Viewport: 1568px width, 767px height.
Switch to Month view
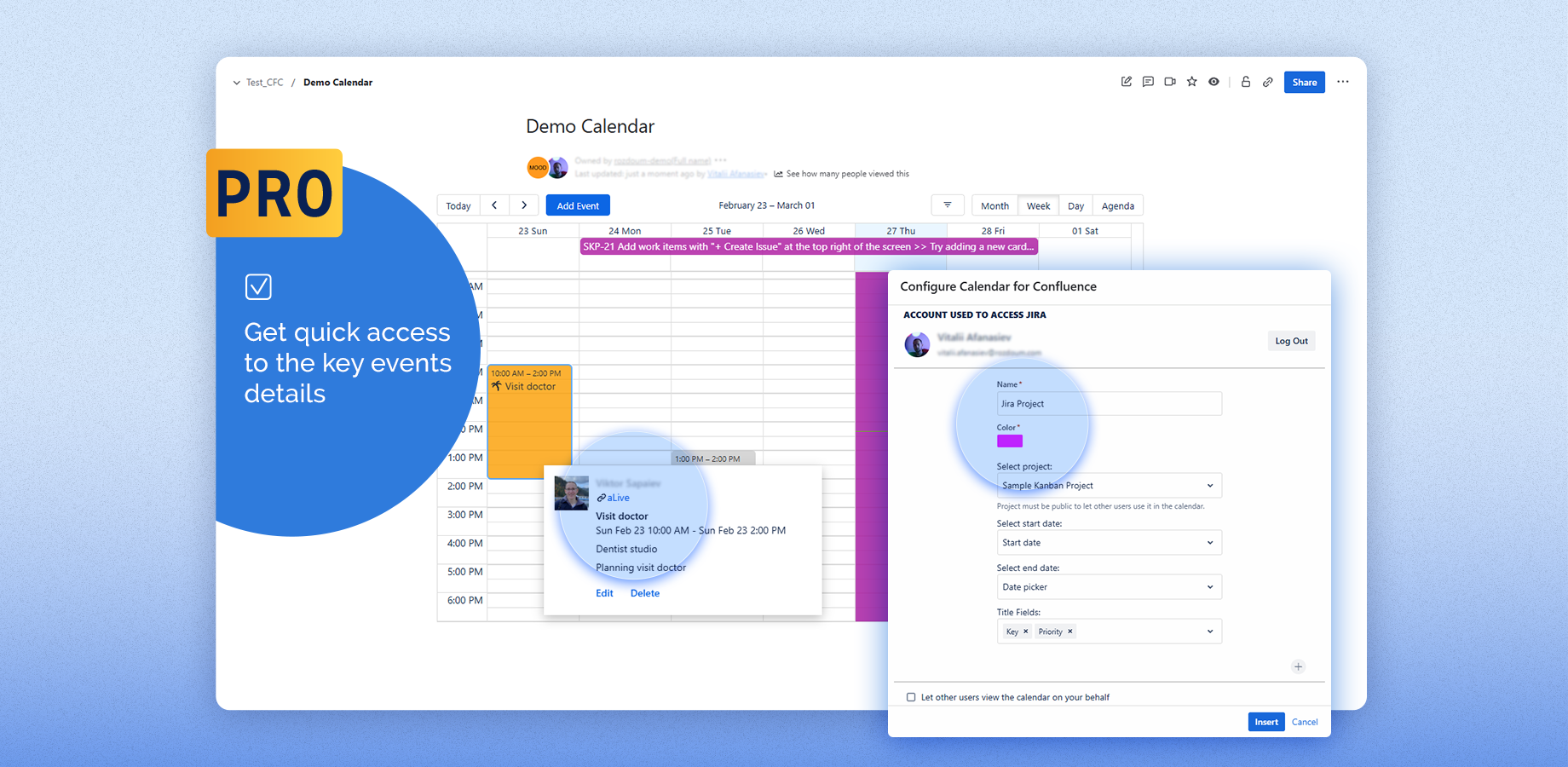tap(994, 205)
